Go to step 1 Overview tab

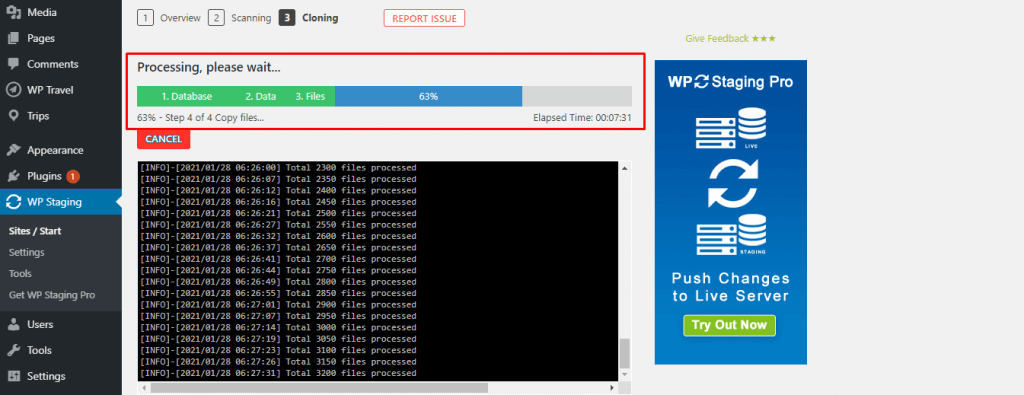coord(169,18)
